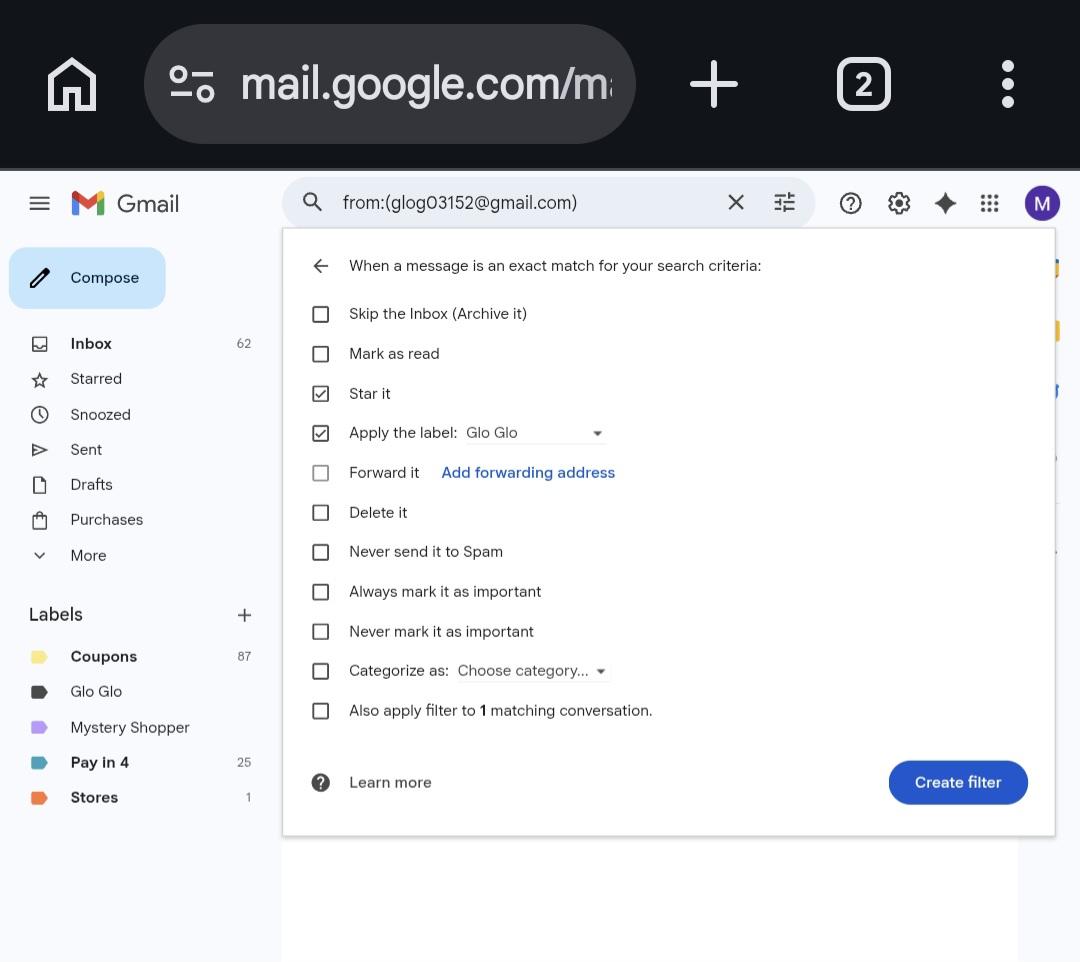The image size is (1080, 962).
Task: Show search options sliders icon
Action: tap(784, 202)
